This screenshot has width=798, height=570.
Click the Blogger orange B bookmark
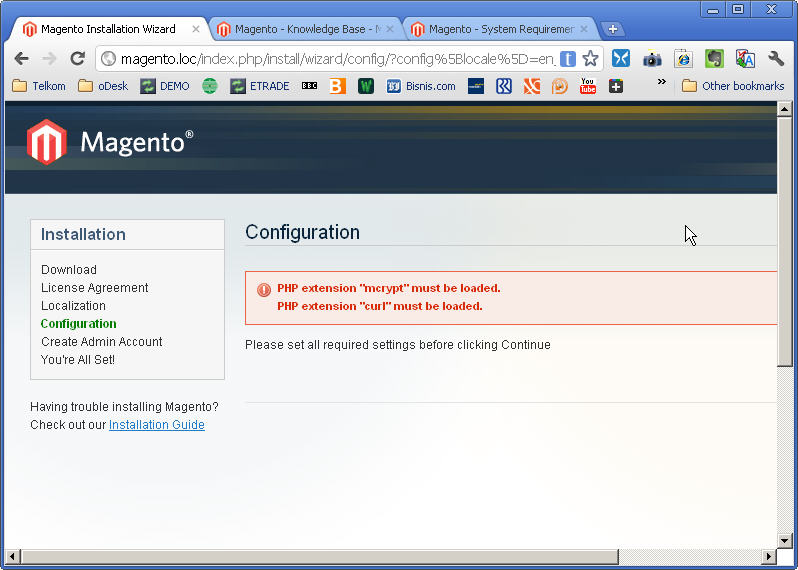[337, 86]
